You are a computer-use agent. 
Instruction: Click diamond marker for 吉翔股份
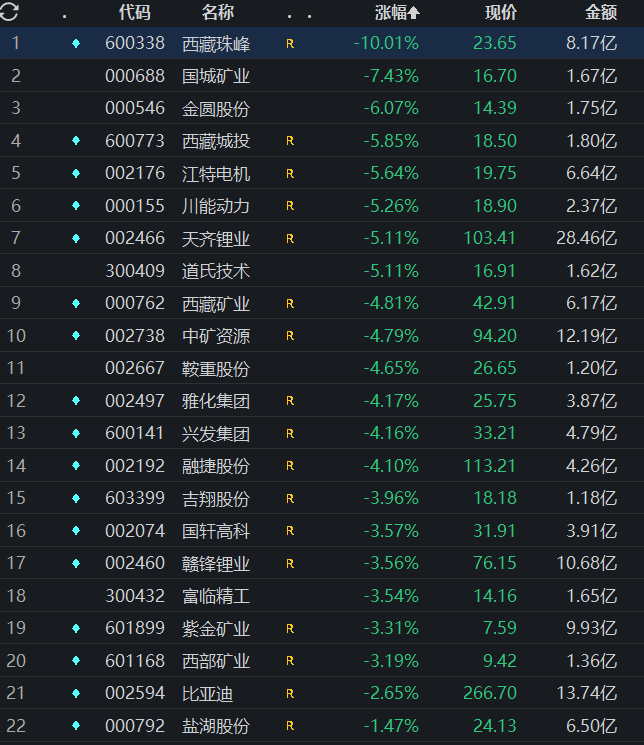76,498
